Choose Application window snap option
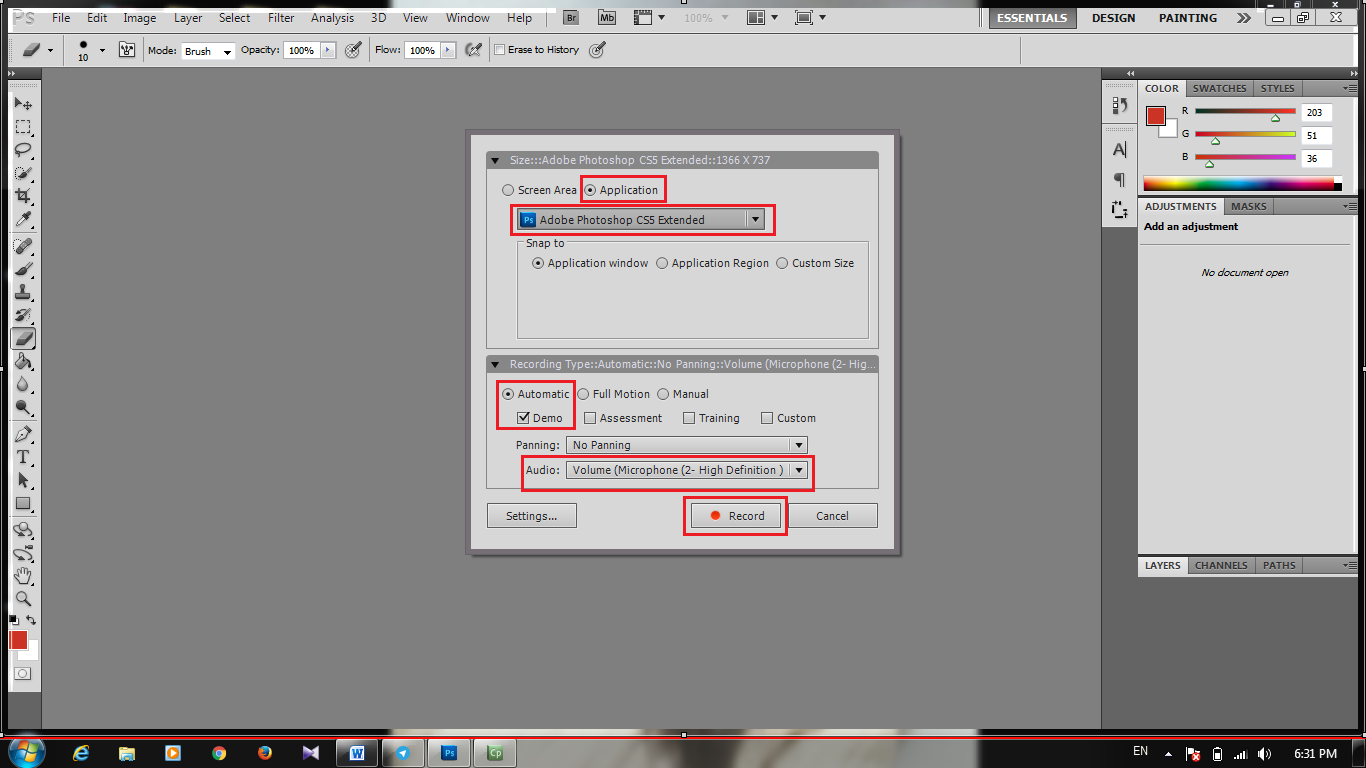 538,263
